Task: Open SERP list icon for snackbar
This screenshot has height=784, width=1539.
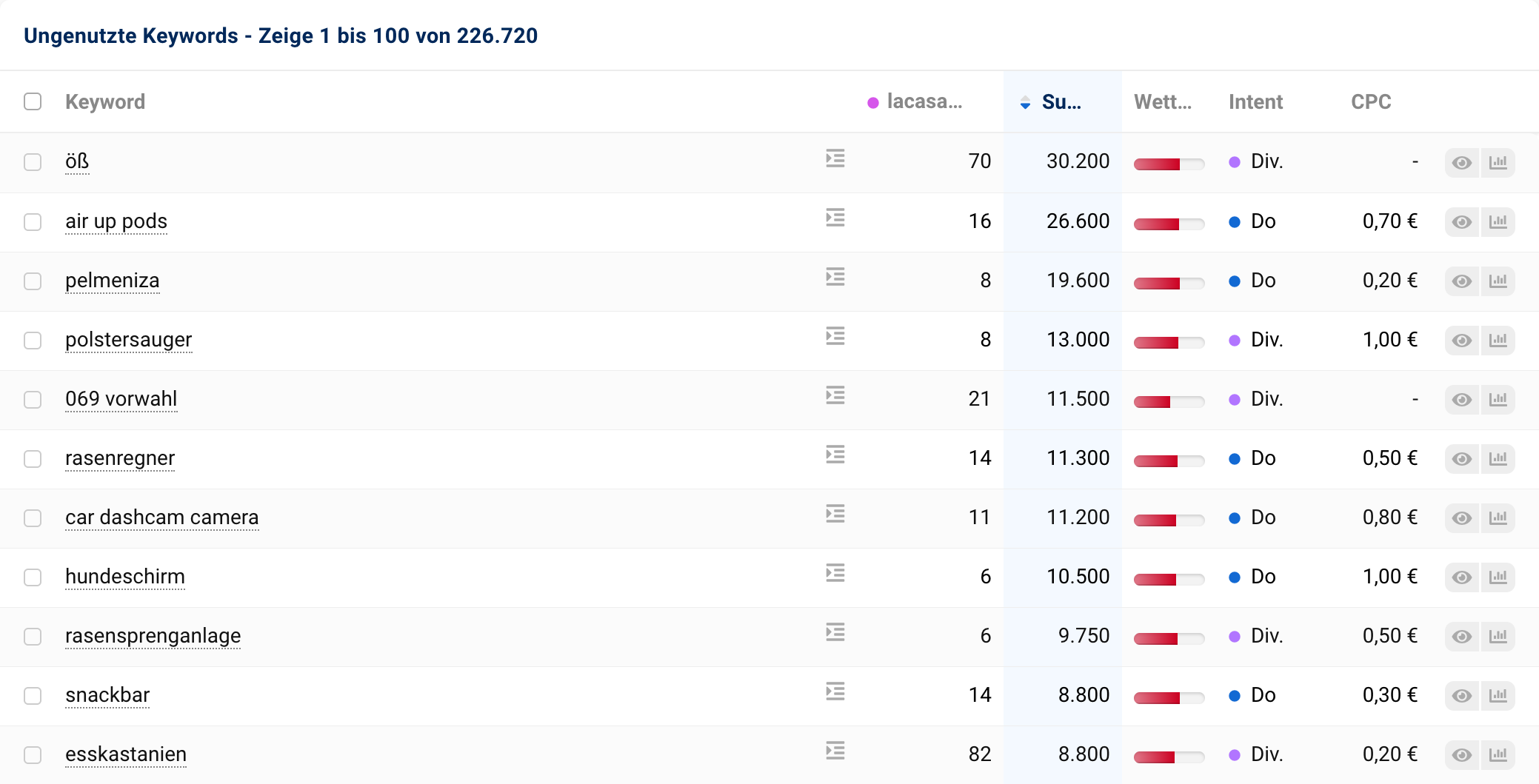Action: pos(835,692)
